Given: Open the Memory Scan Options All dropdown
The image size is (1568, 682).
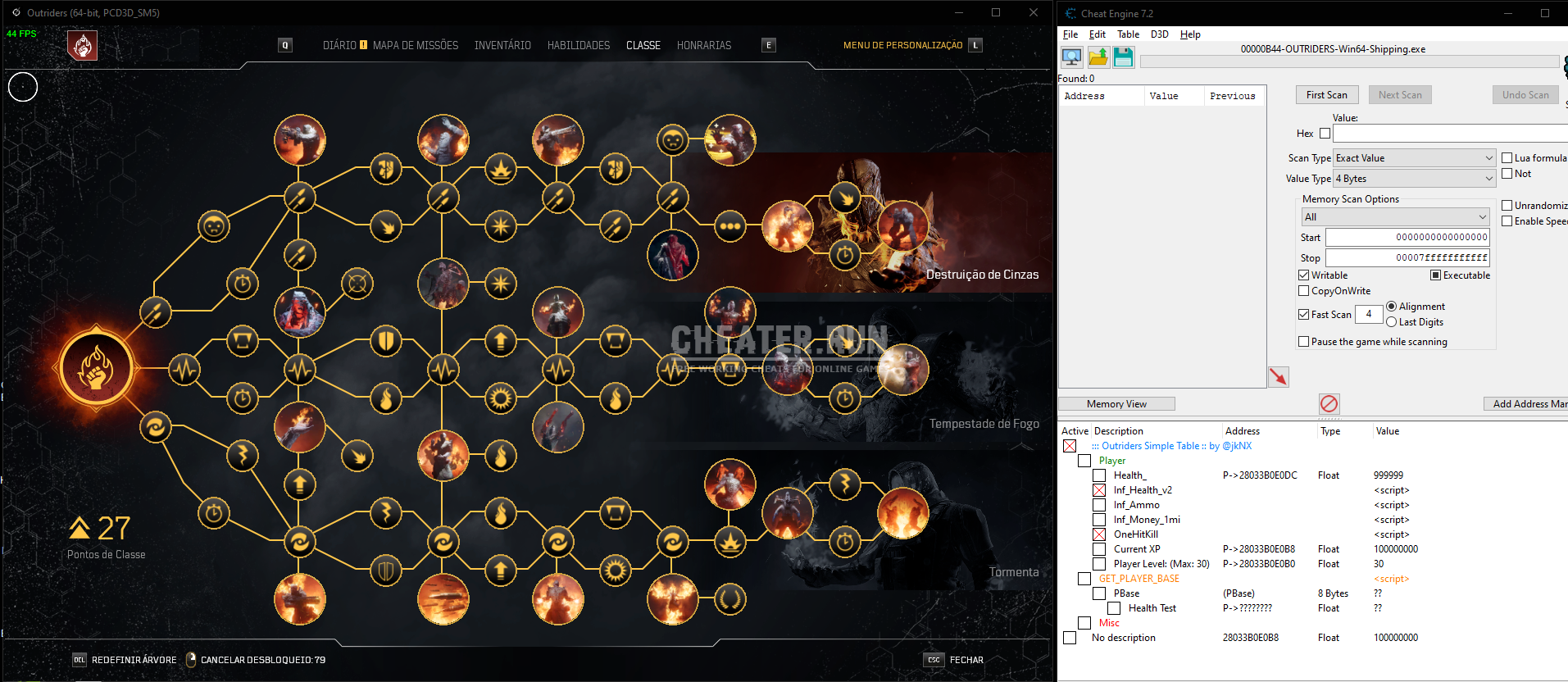Looking at the screenshot, I should coord(1395,217).
